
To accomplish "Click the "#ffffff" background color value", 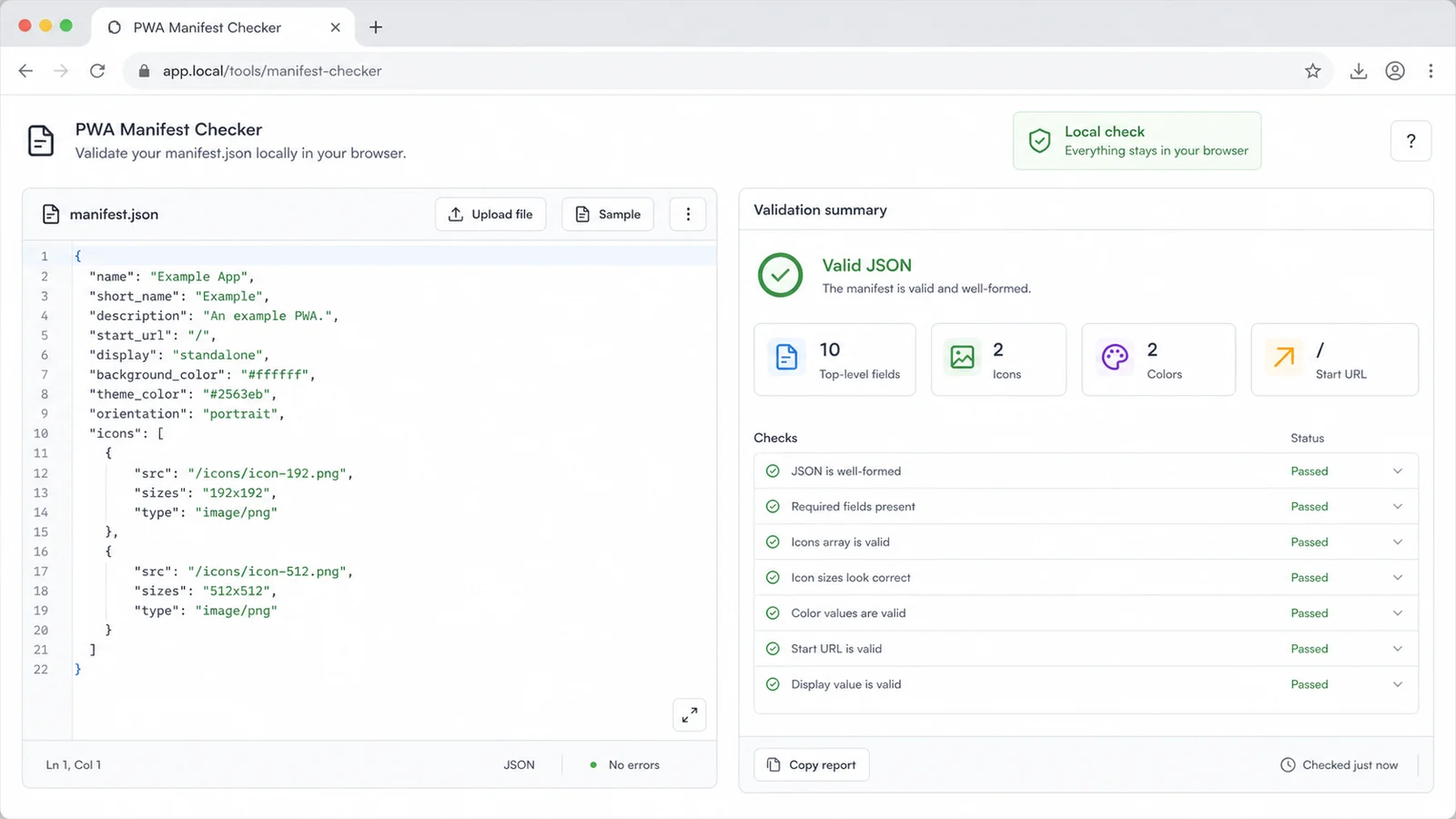I will (x=274, y=375).
